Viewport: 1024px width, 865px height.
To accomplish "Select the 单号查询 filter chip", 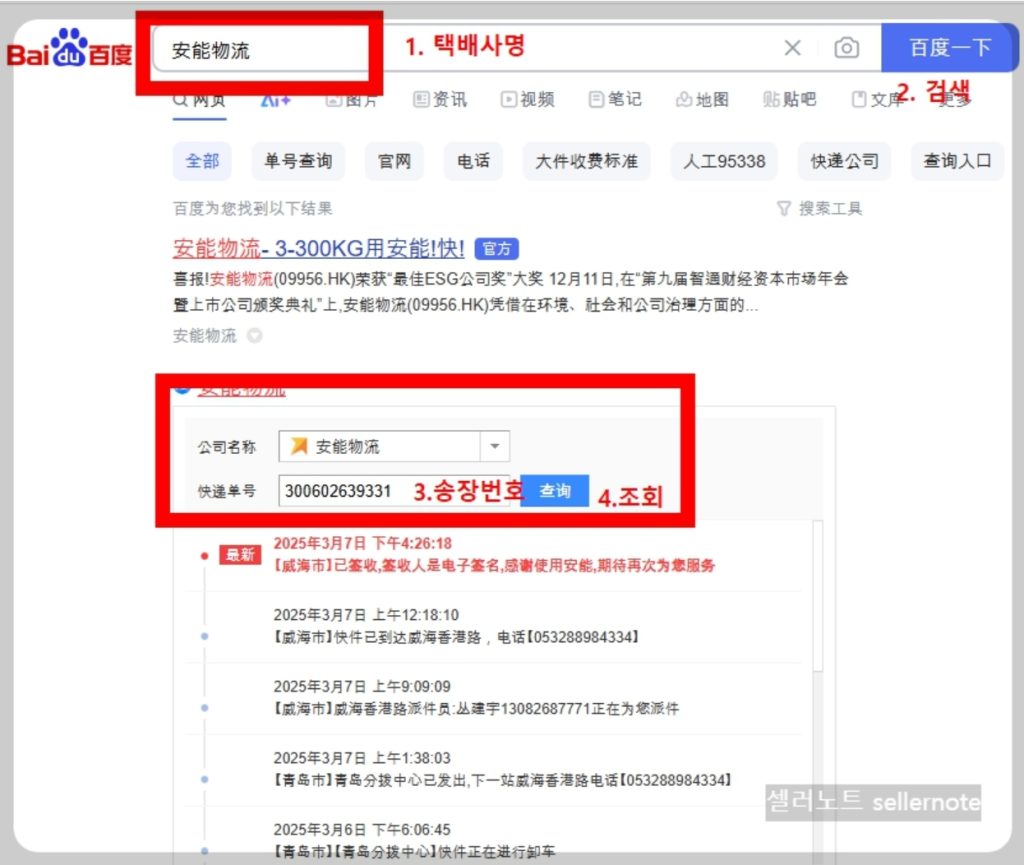I will point(298,161).
